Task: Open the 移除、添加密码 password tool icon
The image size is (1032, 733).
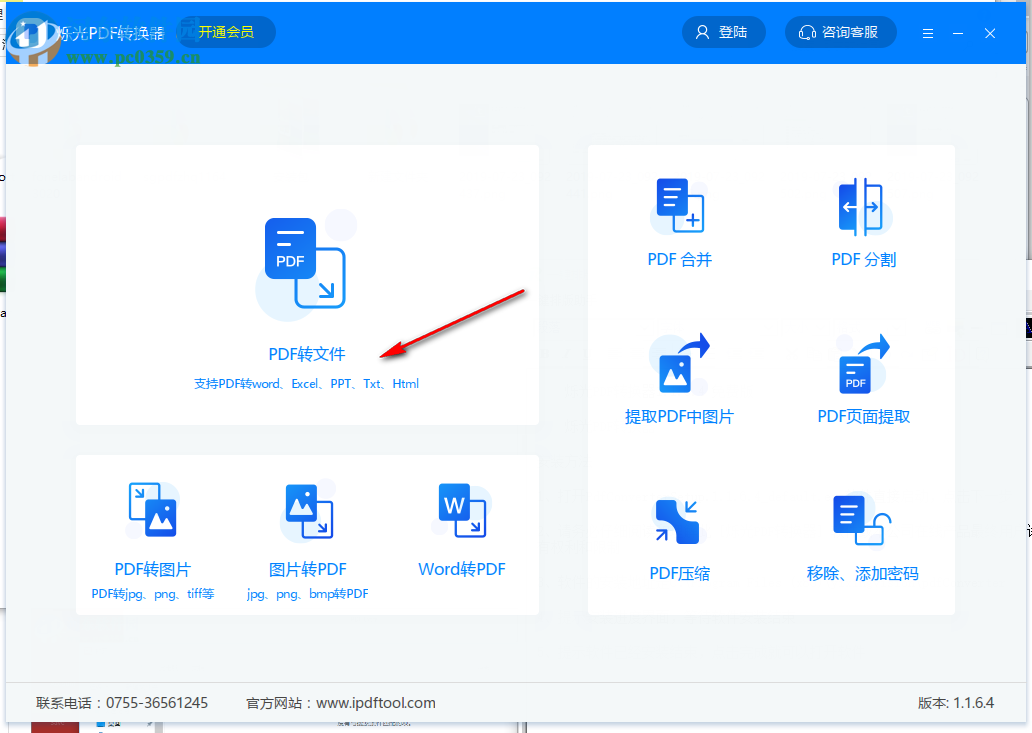Action: pos(862,520)
